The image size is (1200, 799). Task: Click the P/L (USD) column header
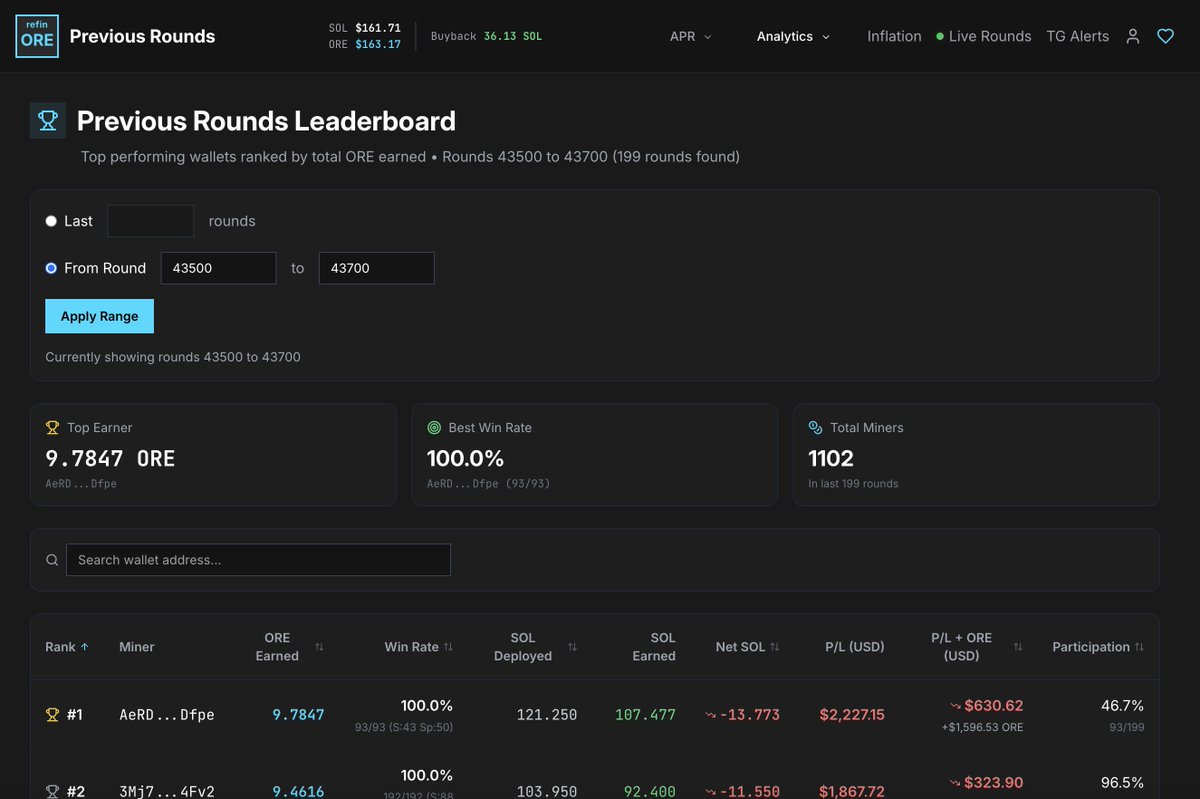pos(855,647)
